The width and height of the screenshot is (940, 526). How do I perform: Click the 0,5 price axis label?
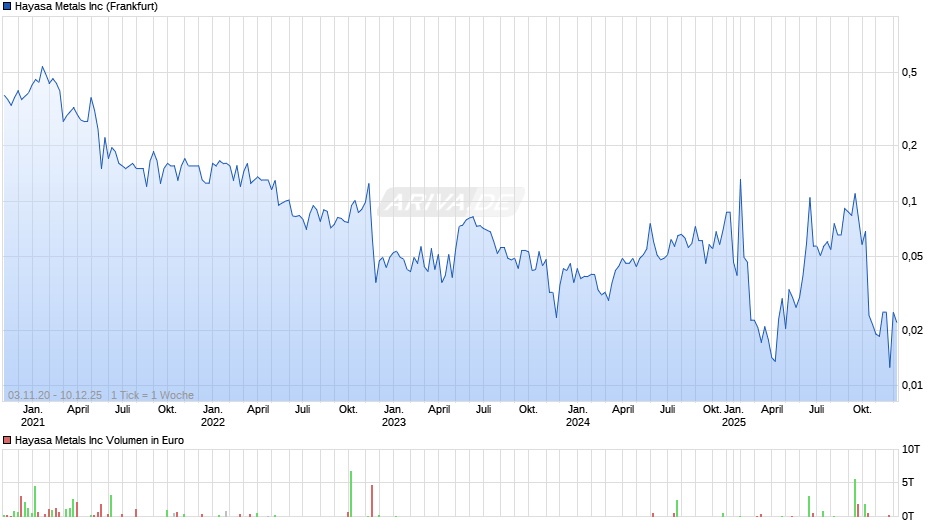pyautogui.click(x=909, y=73)
